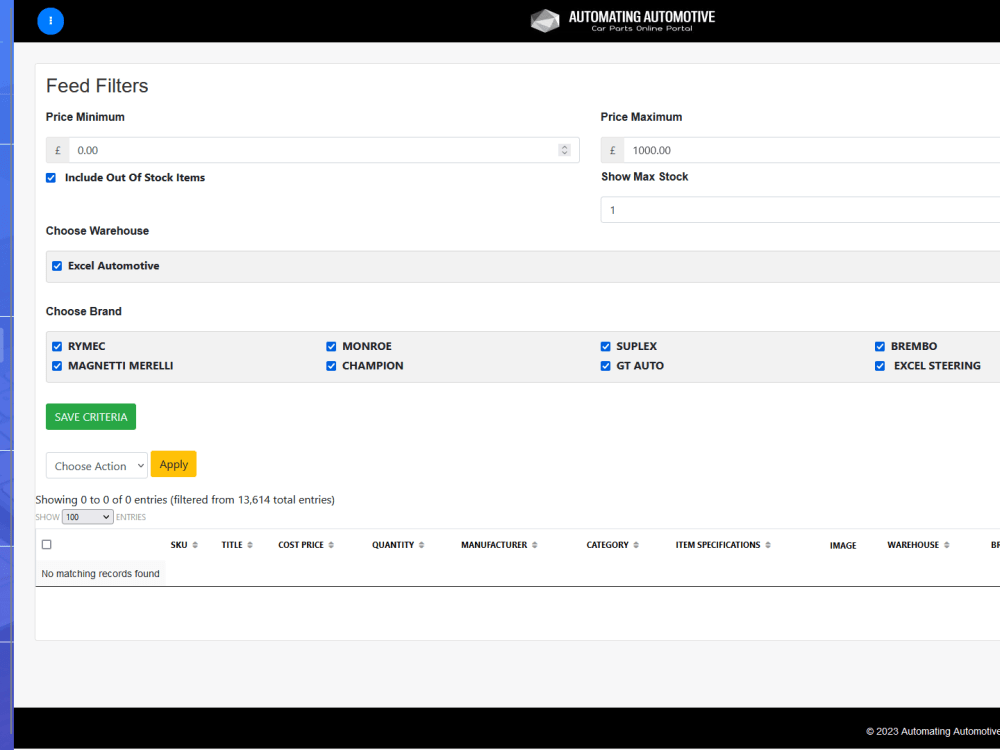
Task: Sort table by COST PRICE column
Action: [305, 545]
